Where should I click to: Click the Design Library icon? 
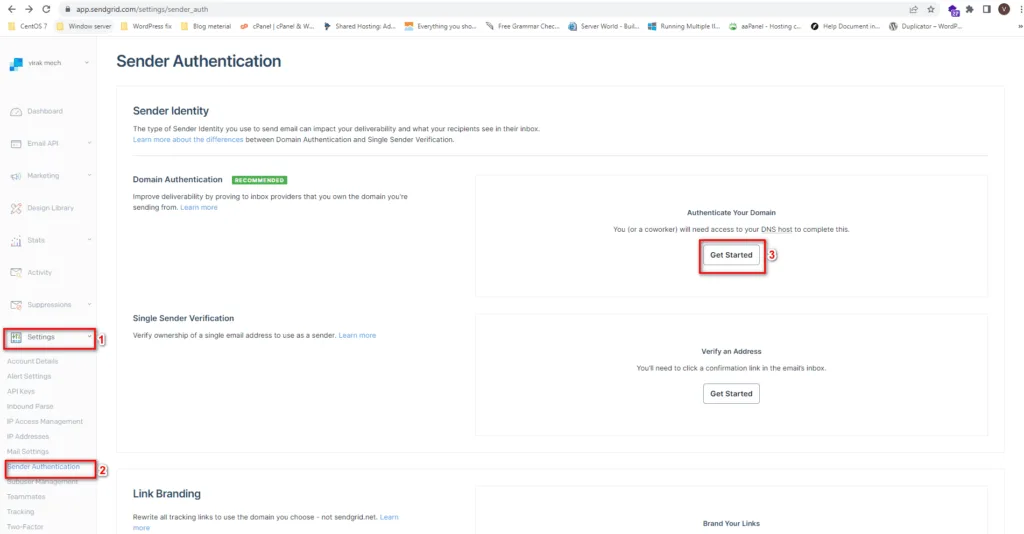16,208
